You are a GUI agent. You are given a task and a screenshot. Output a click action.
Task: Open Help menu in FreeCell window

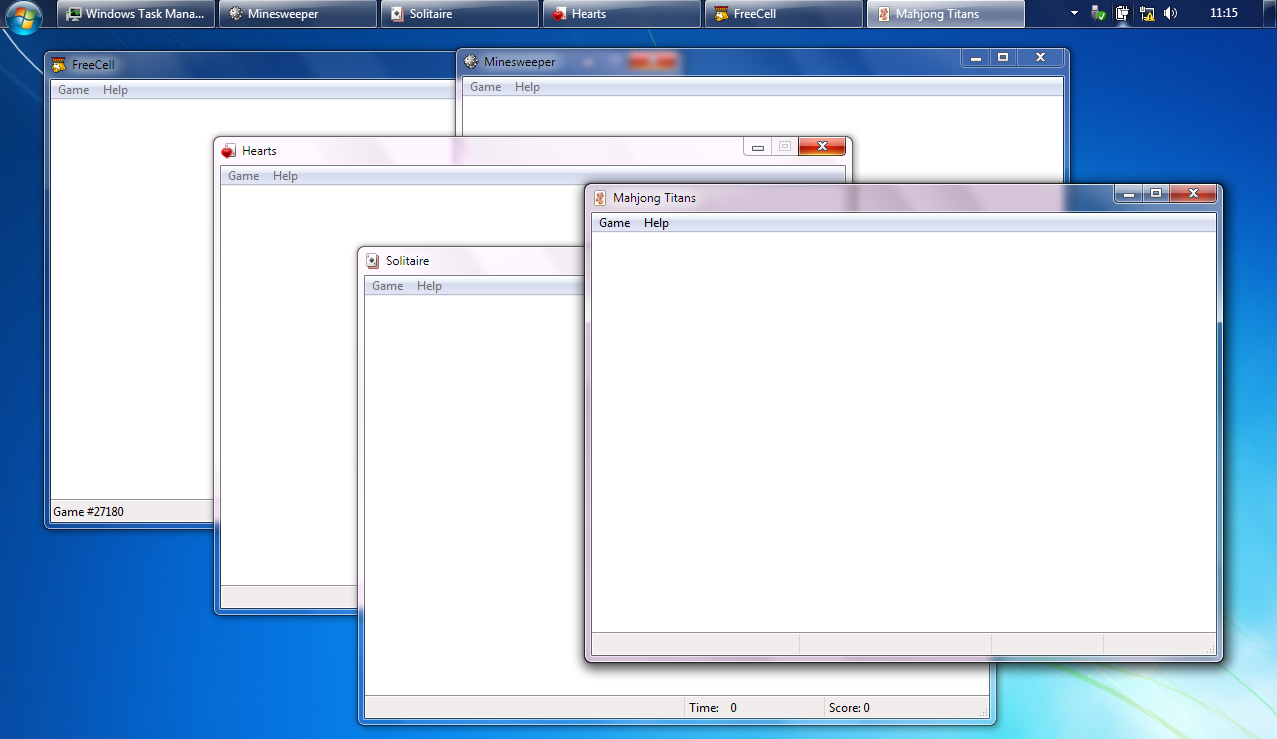click(115, 90)
